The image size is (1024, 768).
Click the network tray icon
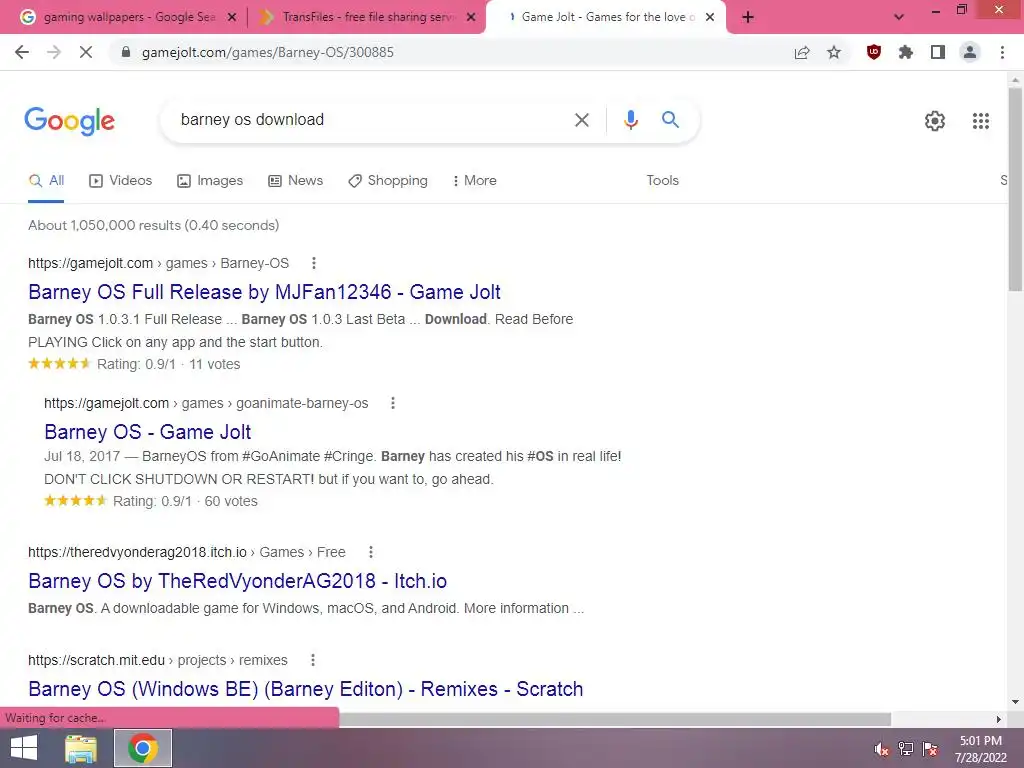click(x=906, y=749)
